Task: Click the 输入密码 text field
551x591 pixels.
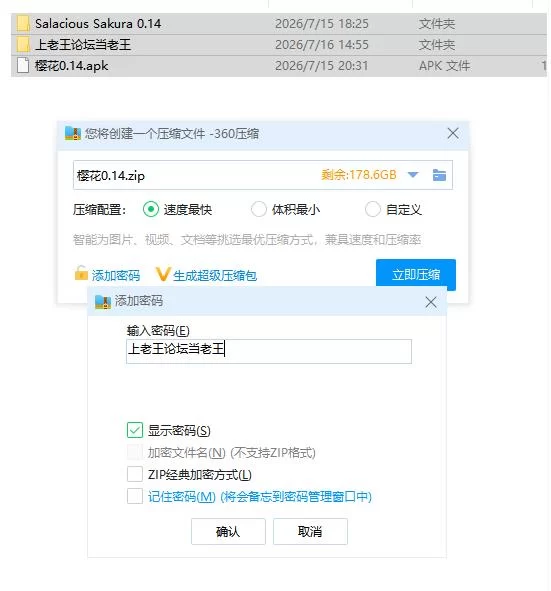Action: click(269, 351)
